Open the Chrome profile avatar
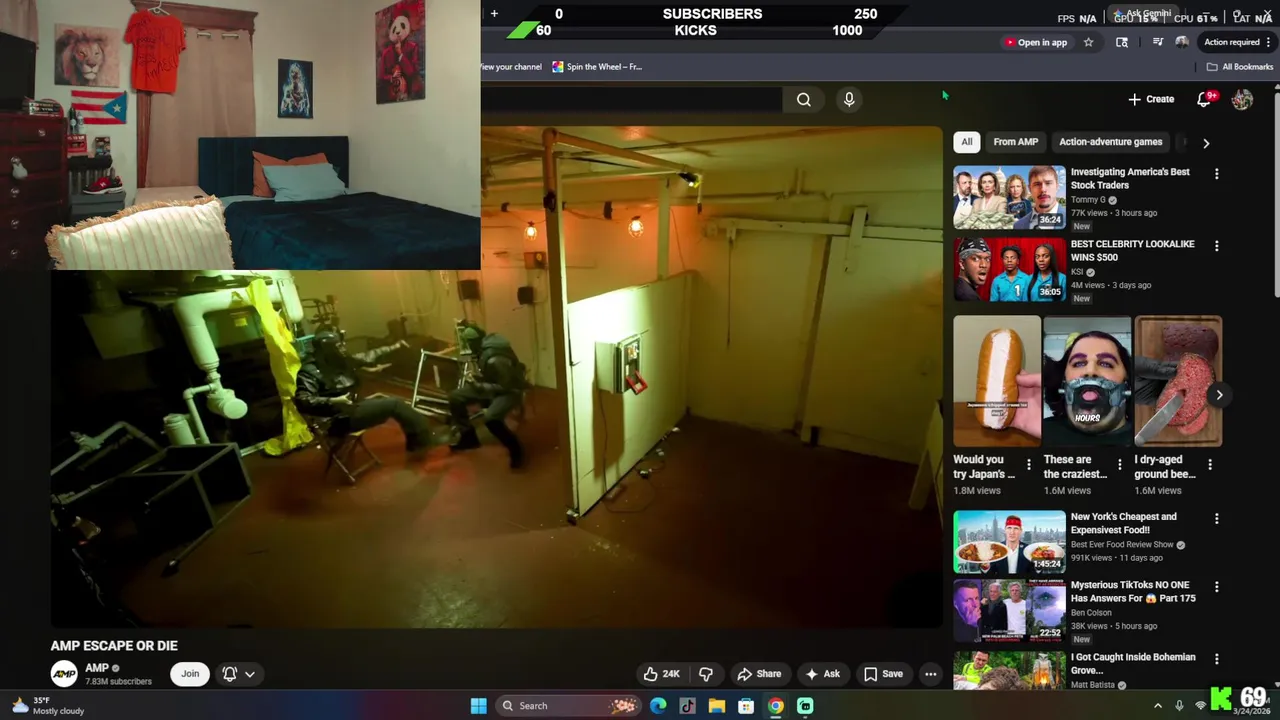This screenshot has height=720, width=1280. tap(1182, 42)
